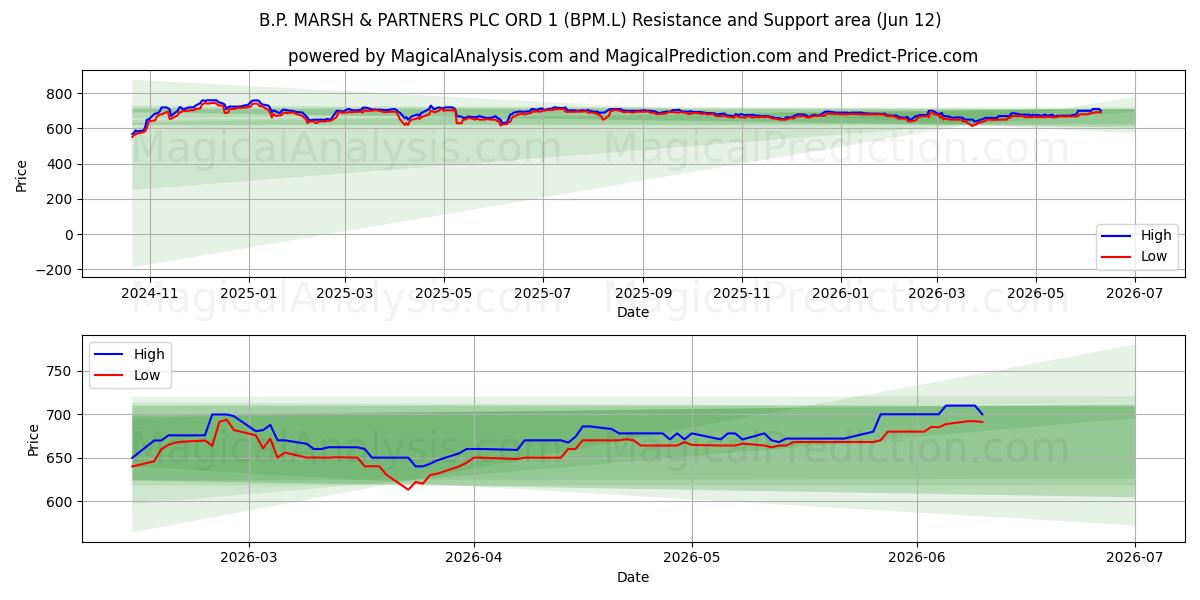Click 'Low' in bottom chart legend
The image size is (1200, 600).
coord(148,375)
